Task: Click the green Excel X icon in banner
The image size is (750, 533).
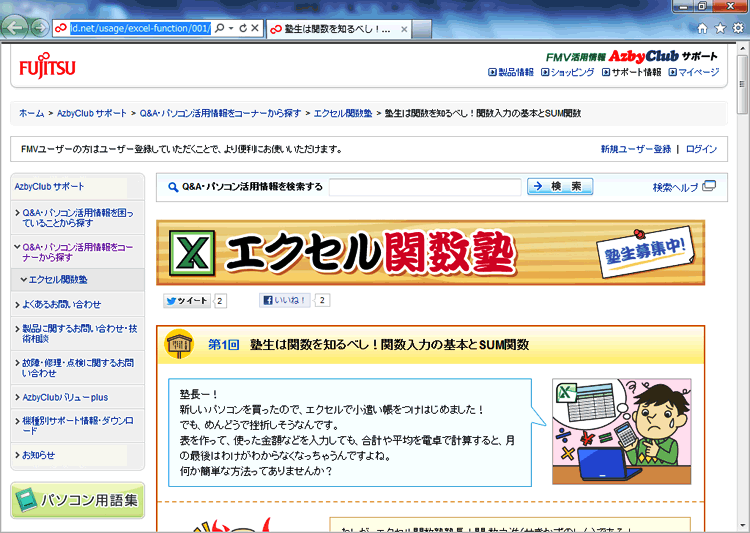Action: [x=192, y=253]
